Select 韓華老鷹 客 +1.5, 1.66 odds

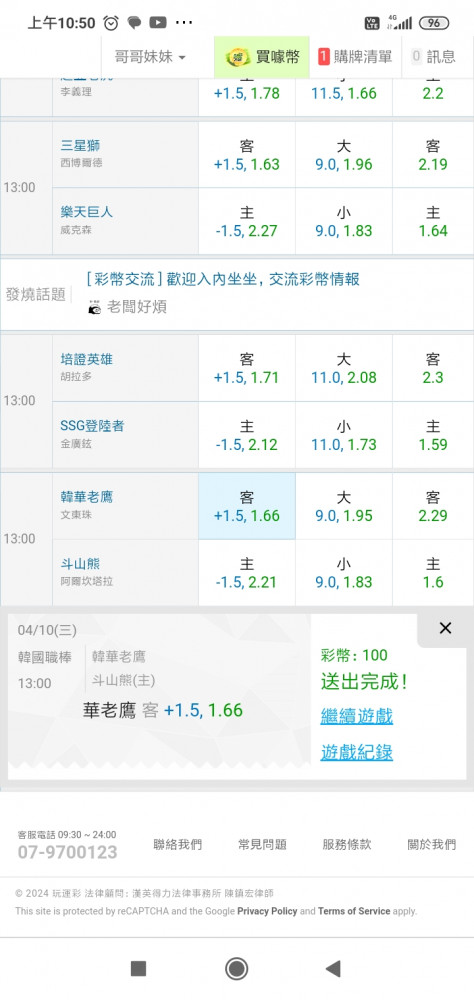click(247, 506)
